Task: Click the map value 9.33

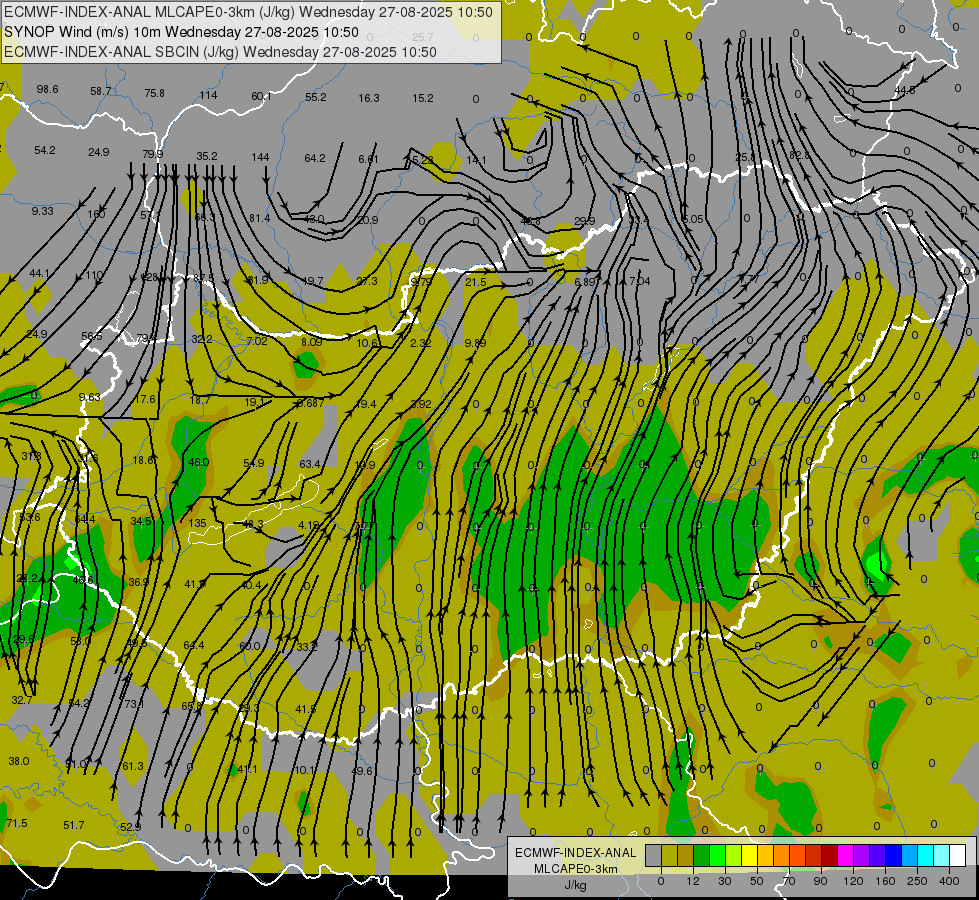Action: point(42,211)
